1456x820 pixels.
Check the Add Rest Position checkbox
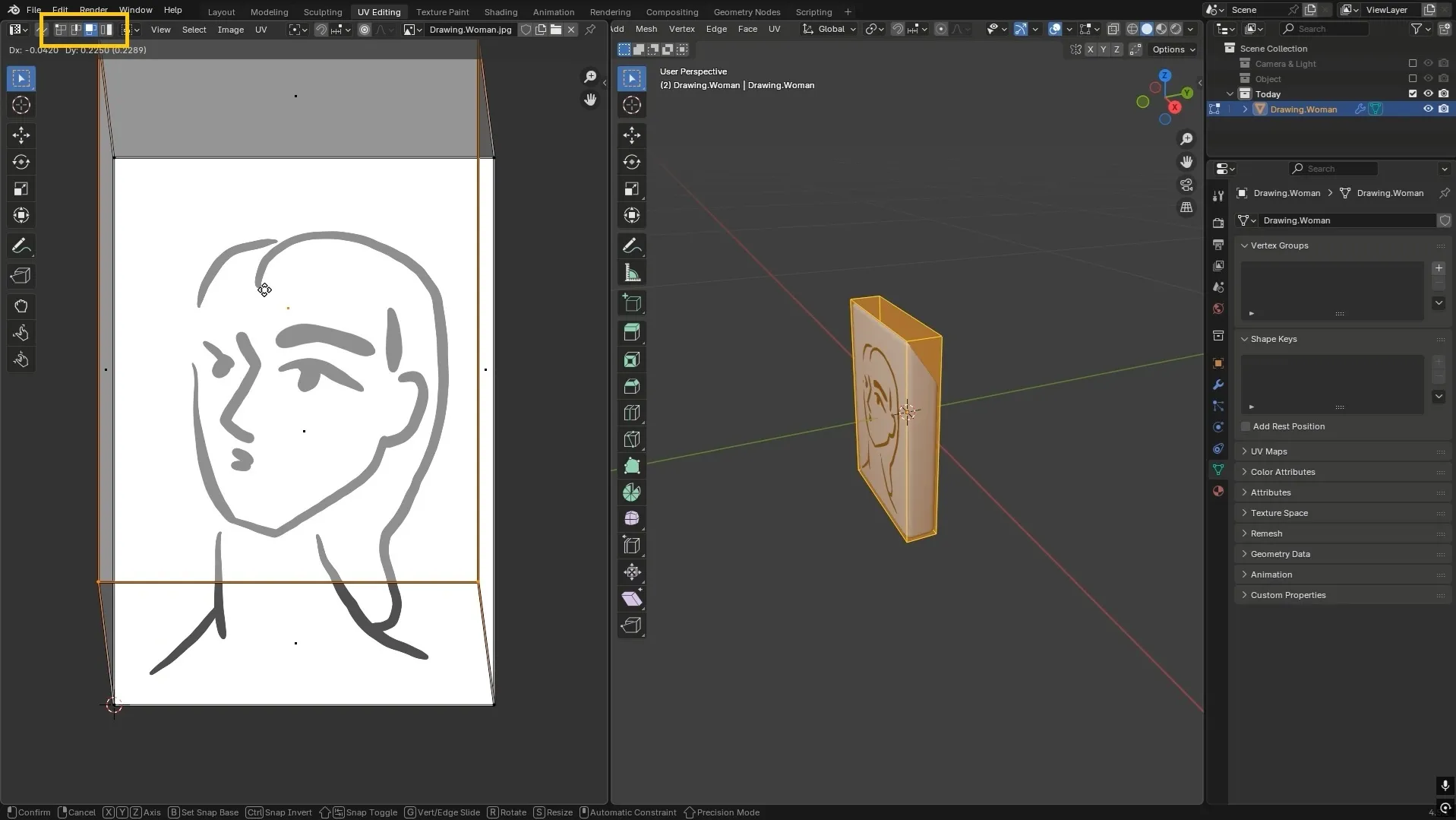(x=1246, y=426)
